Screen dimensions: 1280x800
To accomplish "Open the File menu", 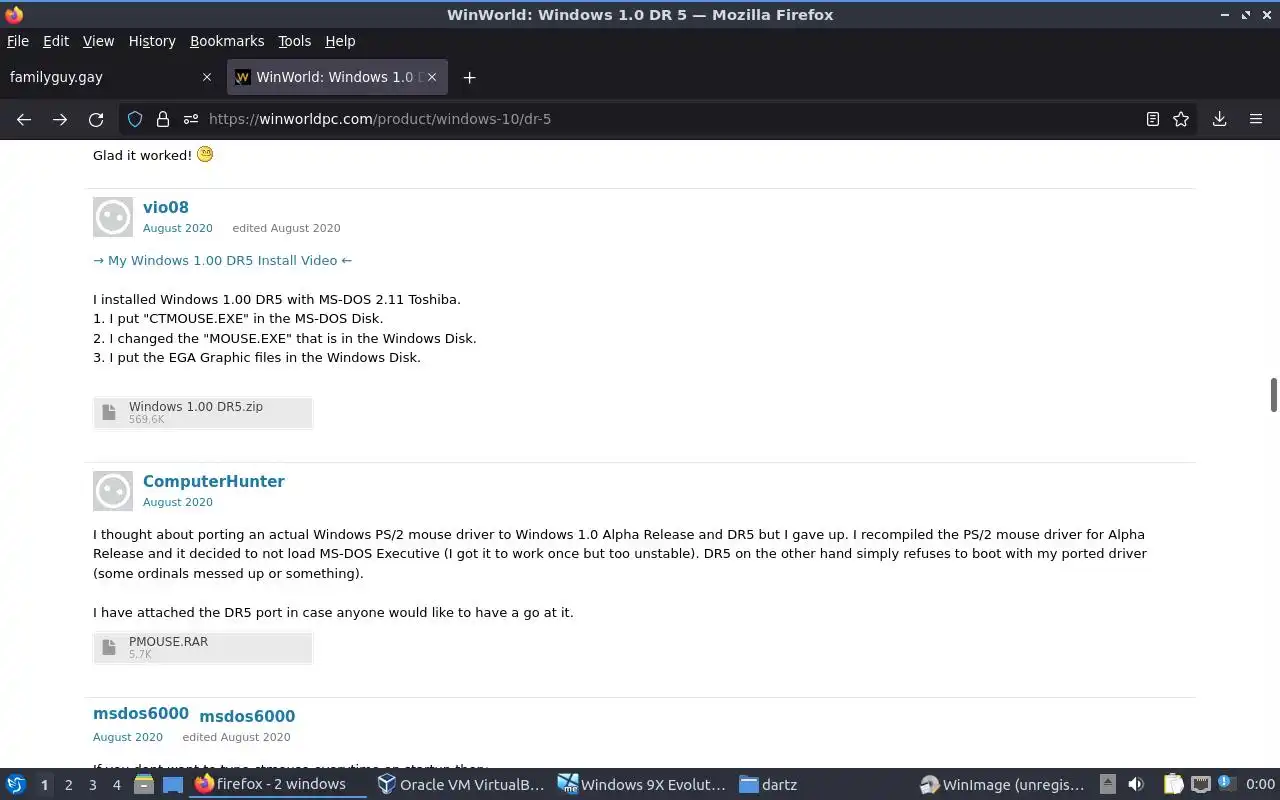I will click(18, 41).
